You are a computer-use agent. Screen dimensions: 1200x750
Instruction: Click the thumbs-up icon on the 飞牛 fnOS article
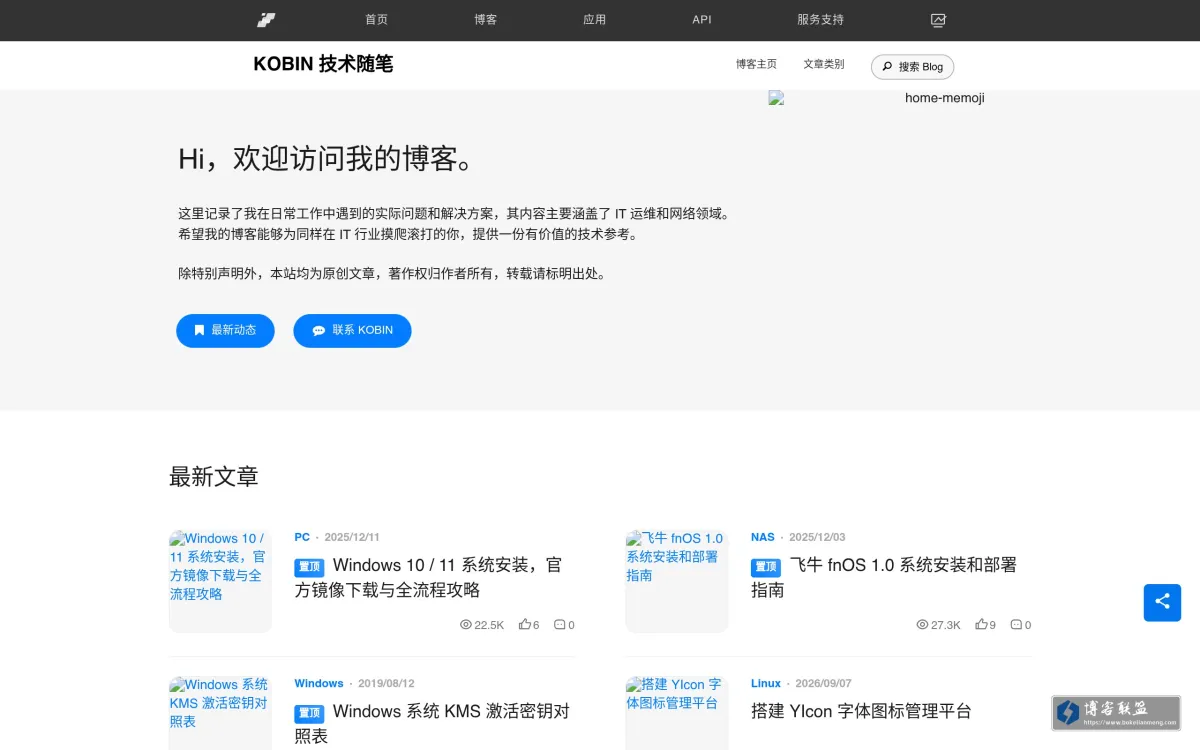pos(981,625)
